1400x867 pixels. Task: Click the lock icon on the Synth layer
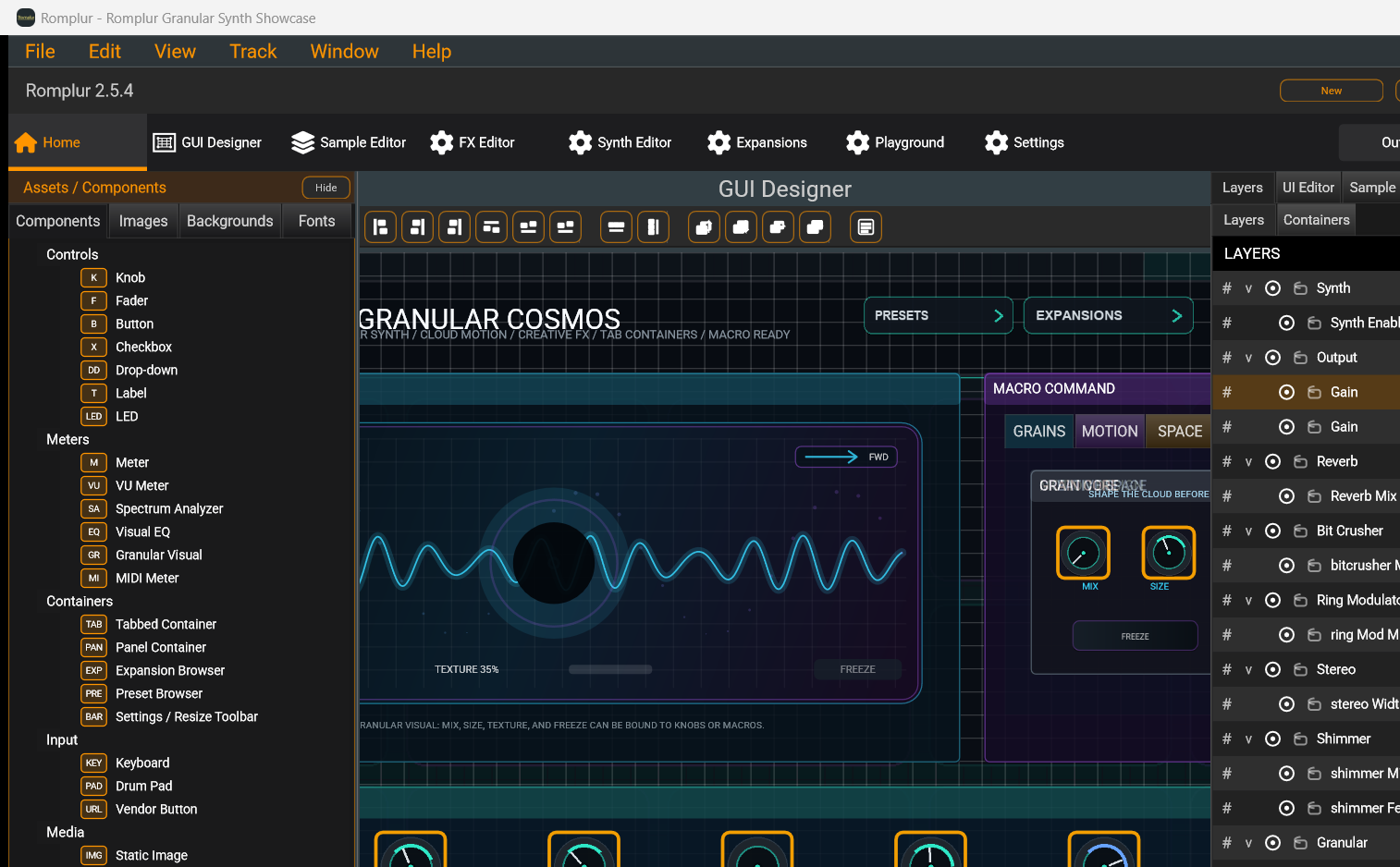[x=1299, y=288]
